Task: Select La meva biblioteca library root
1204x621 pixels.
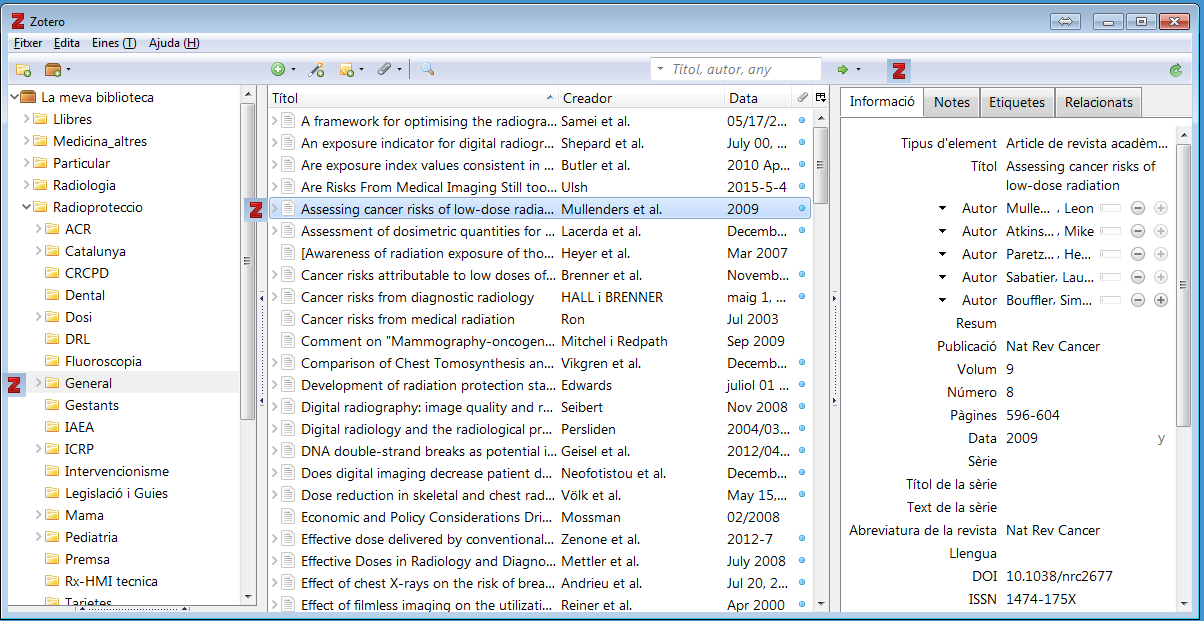Action: point(97,97)
